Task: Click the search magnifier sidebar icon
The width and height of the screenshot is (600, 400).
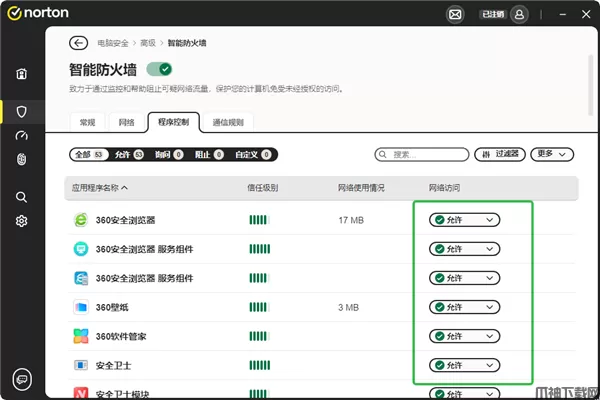Action: click(x=21, y=197)
